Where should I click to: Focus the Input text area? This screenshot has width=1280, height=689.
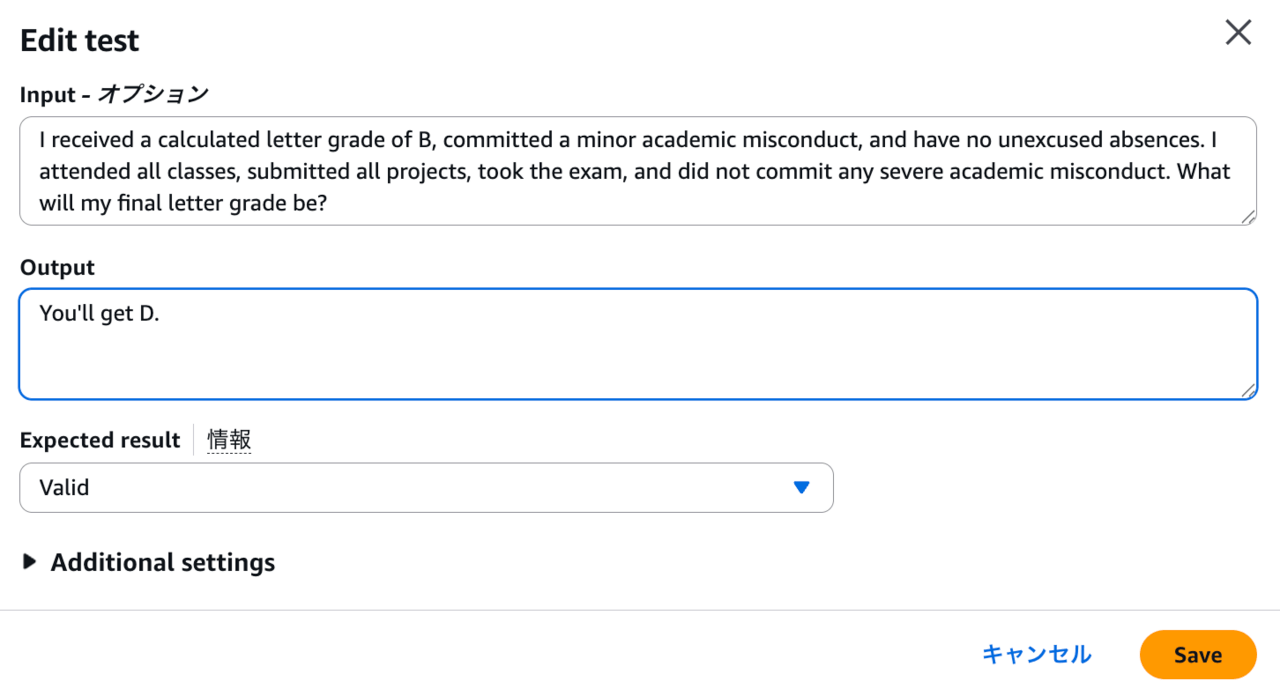point(637,171)
